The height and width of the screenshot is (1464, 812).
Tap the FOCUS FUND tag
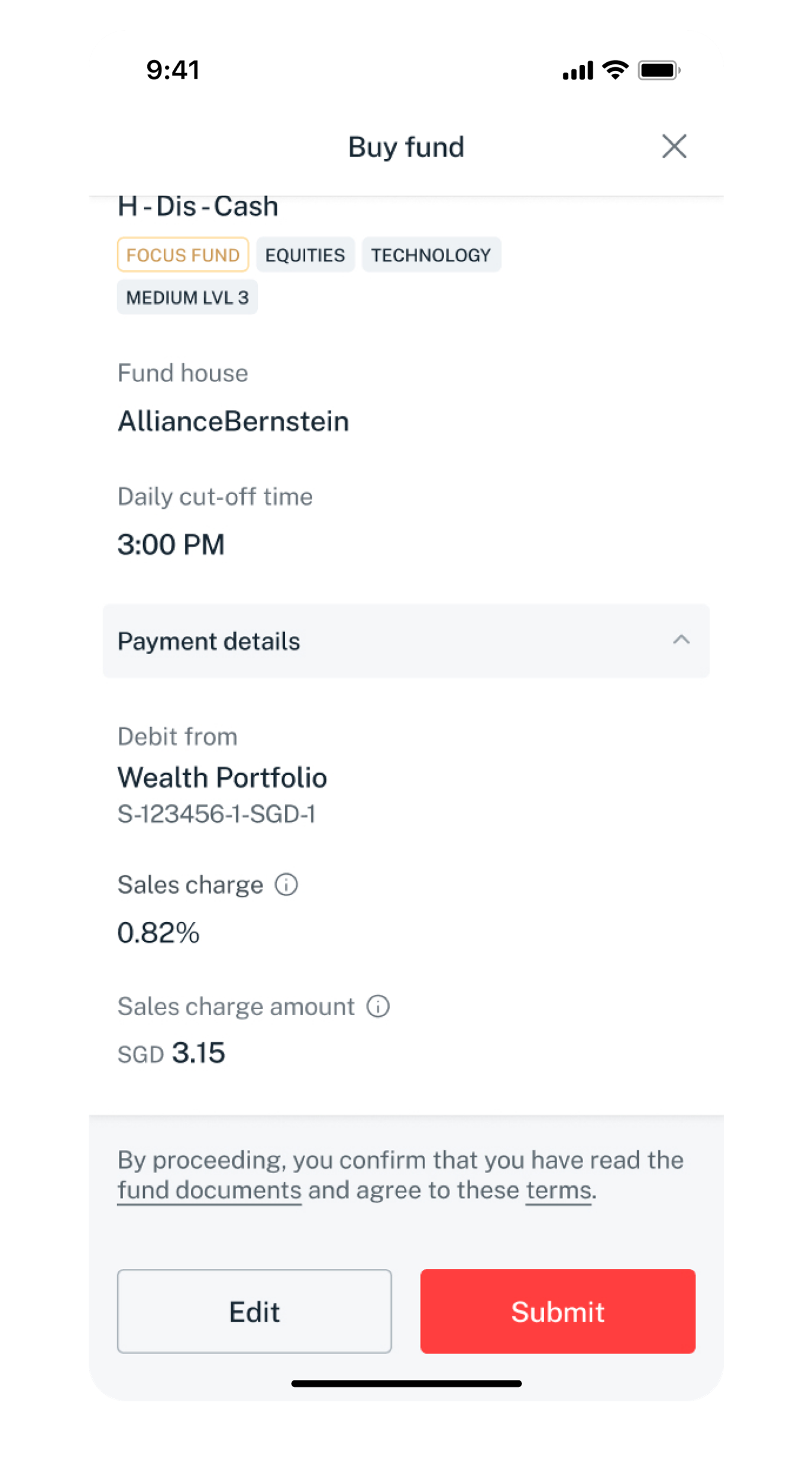click(183, 255)
